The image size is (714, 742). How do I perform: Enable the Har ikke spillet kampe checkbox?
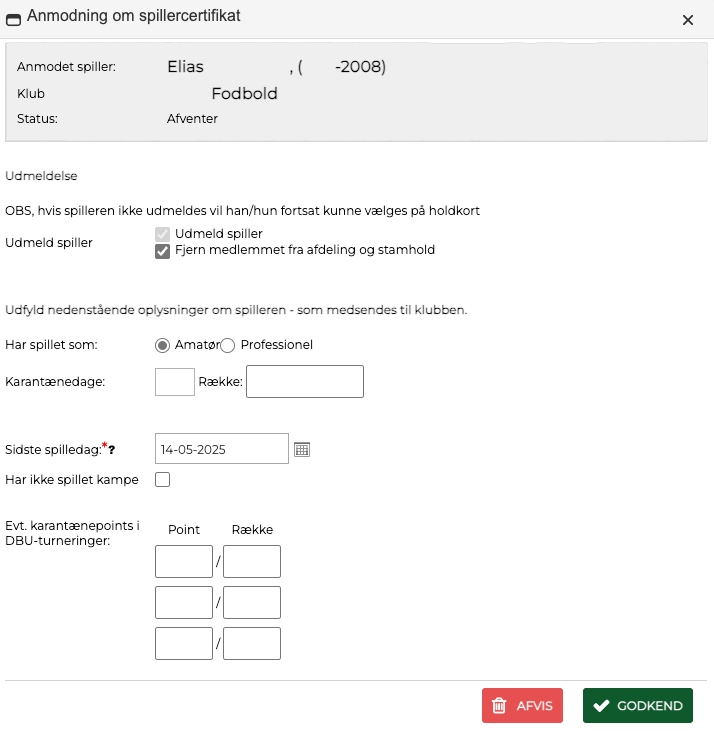pos(163,480)
